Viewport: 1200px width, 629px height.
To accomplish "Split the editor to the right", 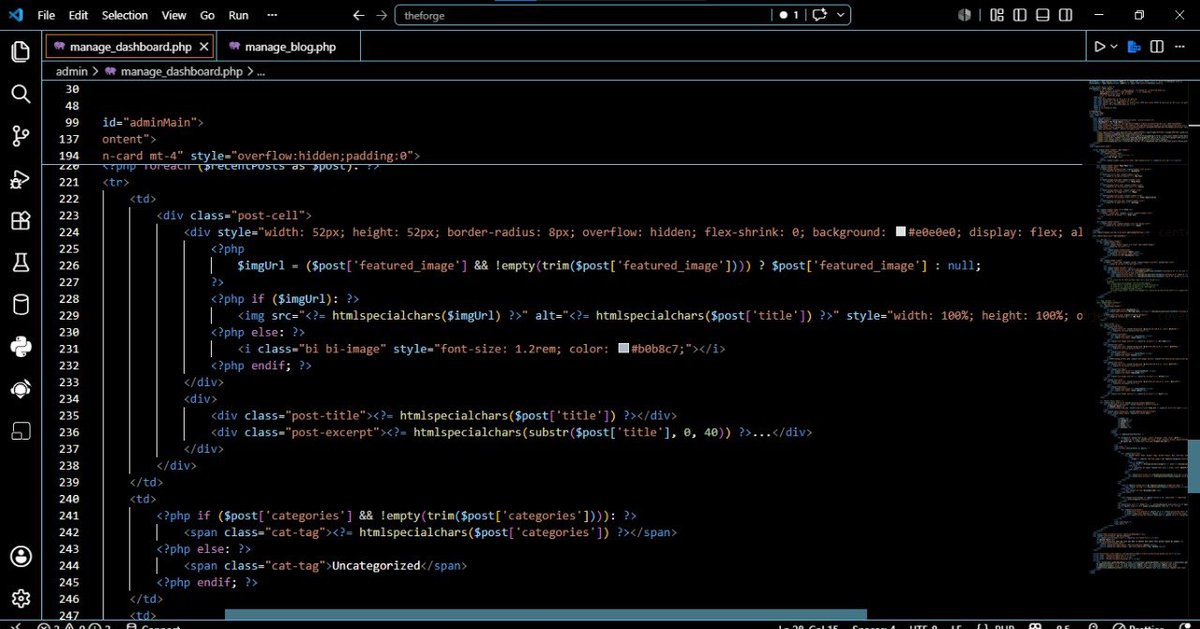I will [x=1157, y=47].
